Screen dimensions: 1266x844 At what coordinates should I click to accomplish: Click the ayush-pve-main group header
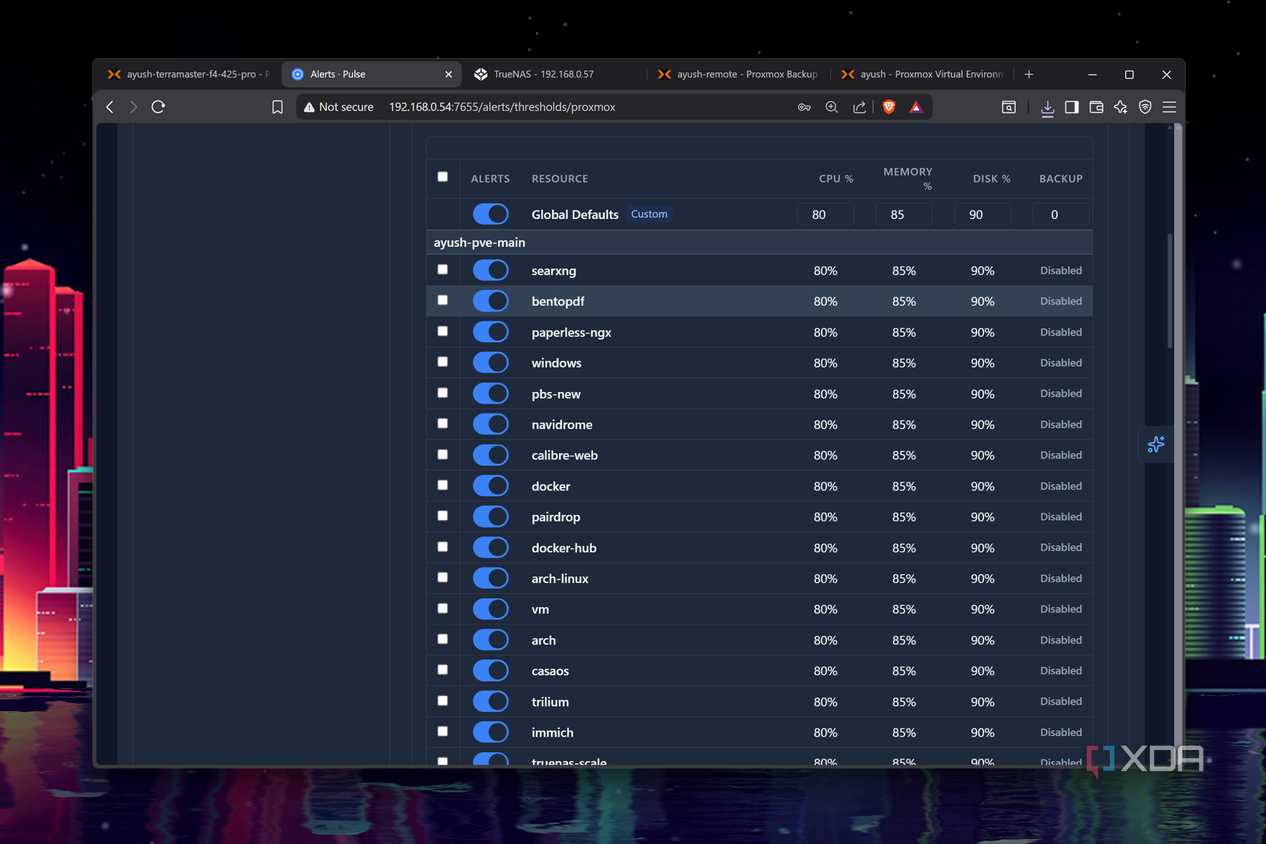click(759, 242)
